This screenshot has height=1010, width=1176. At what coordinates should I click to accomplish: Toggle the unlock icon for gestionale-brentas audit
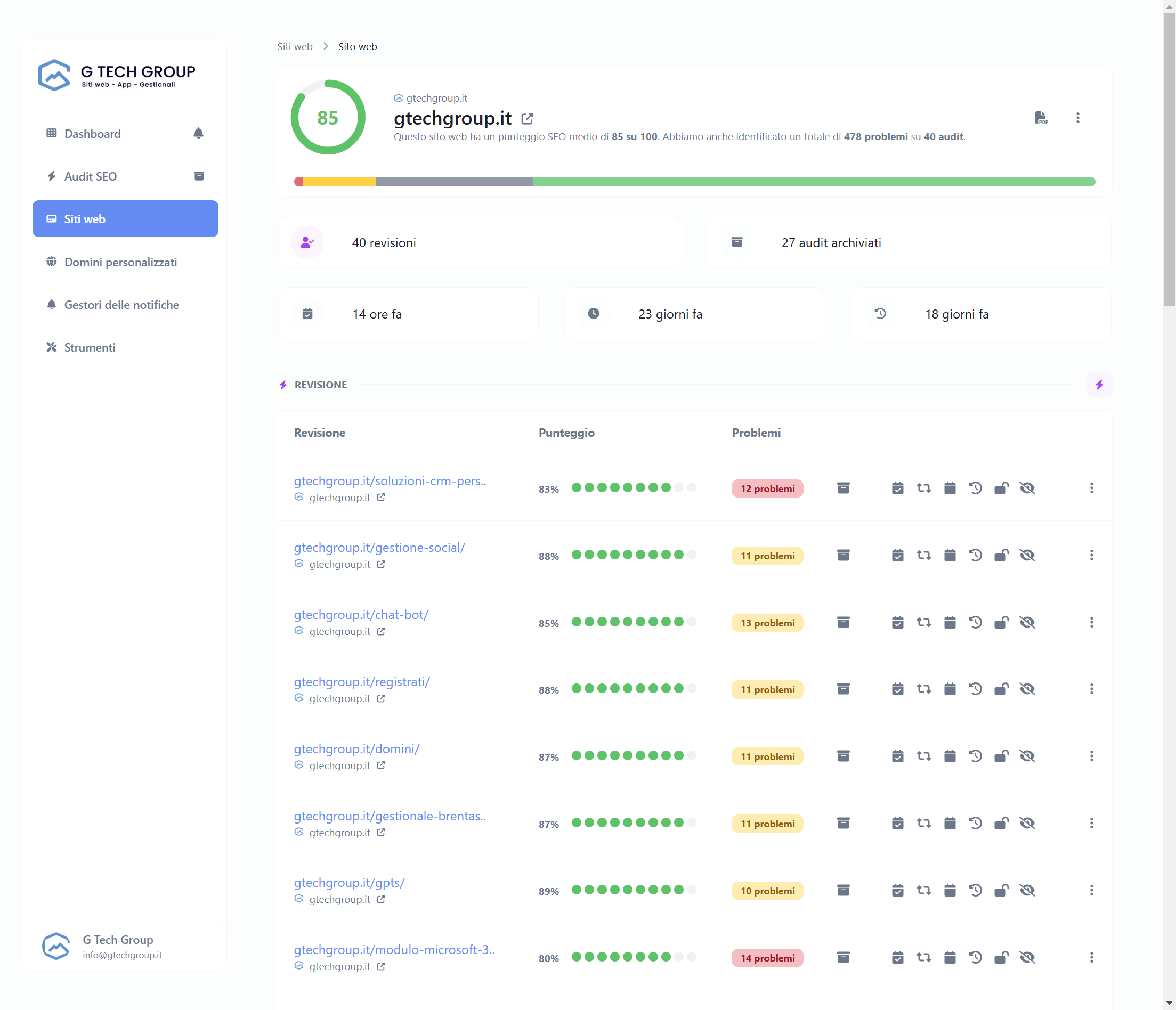point(1001,822)
